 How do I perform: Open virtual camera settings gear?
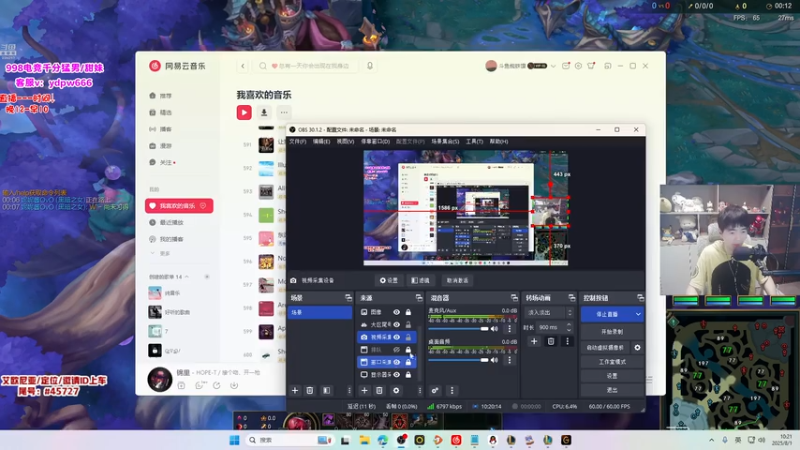(x=637, y=347)
